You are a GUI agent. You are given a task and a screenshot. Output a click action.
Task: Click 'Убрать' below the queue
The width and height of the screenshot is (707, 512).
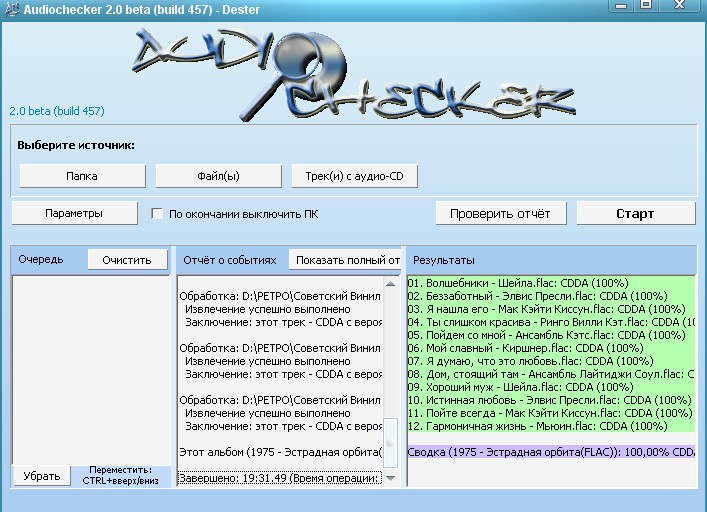click(41, 475)
